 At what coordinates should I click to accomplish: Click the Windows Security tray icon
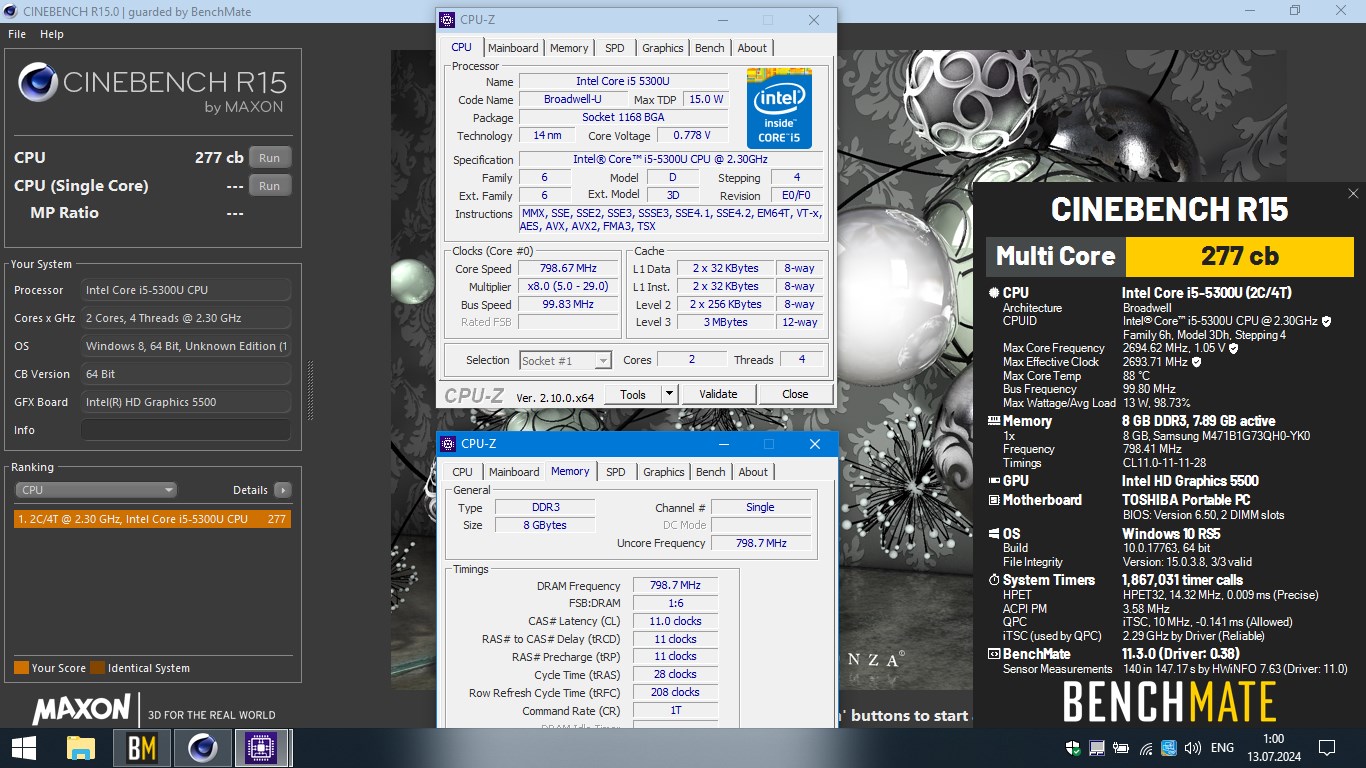1073,748
